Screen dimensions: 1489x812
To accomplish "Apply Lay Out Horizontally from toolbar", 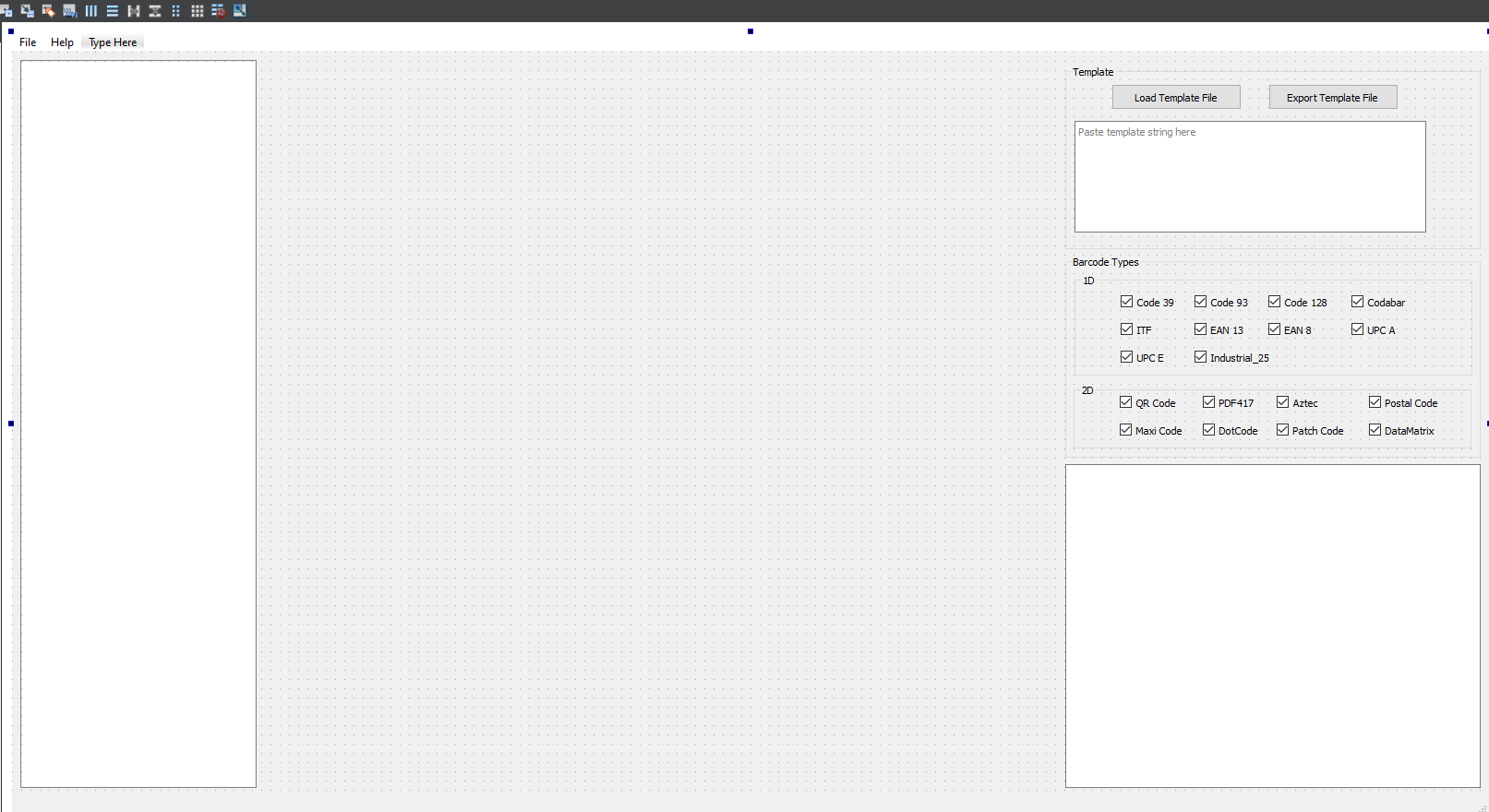I will coord(91,11).
